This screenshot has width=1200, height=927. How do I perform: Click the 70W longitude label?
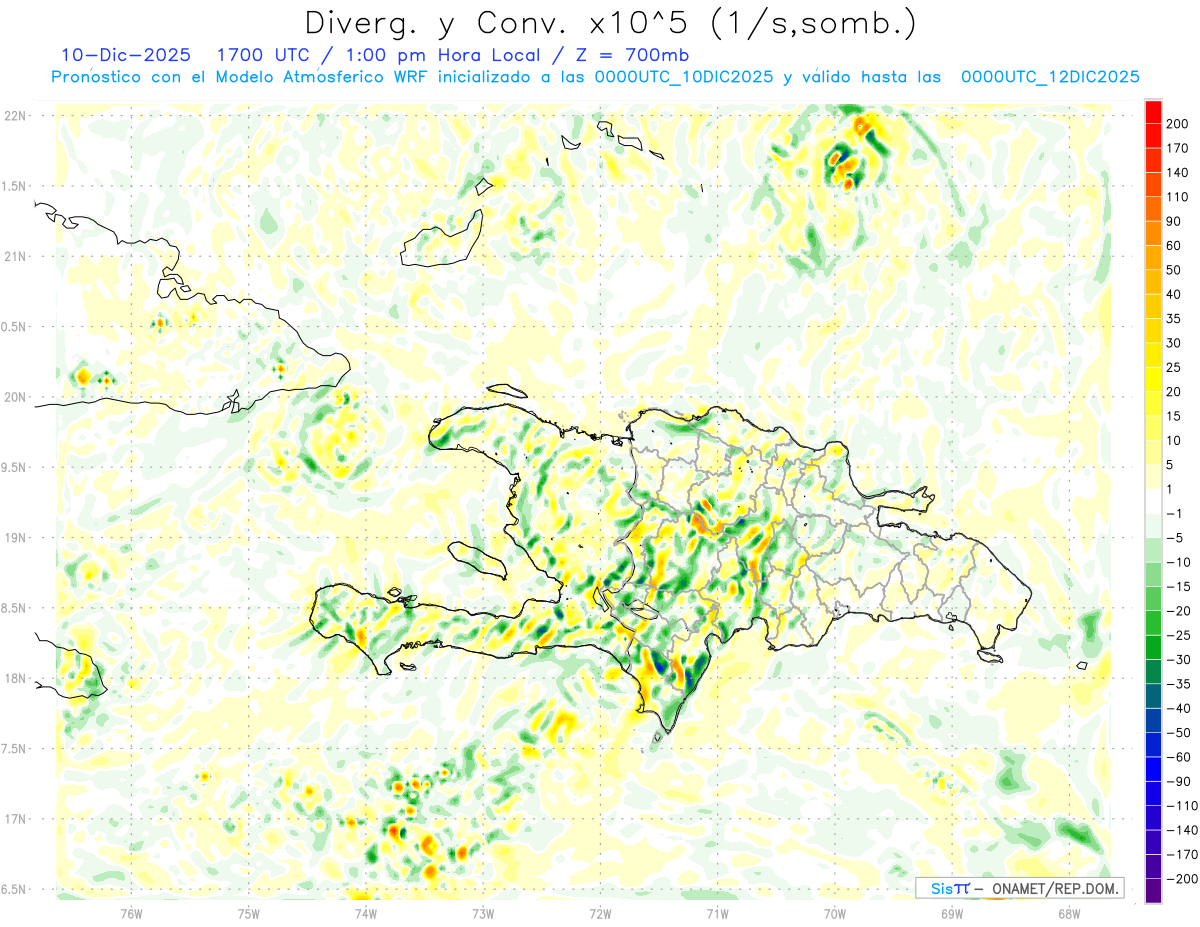835,913
